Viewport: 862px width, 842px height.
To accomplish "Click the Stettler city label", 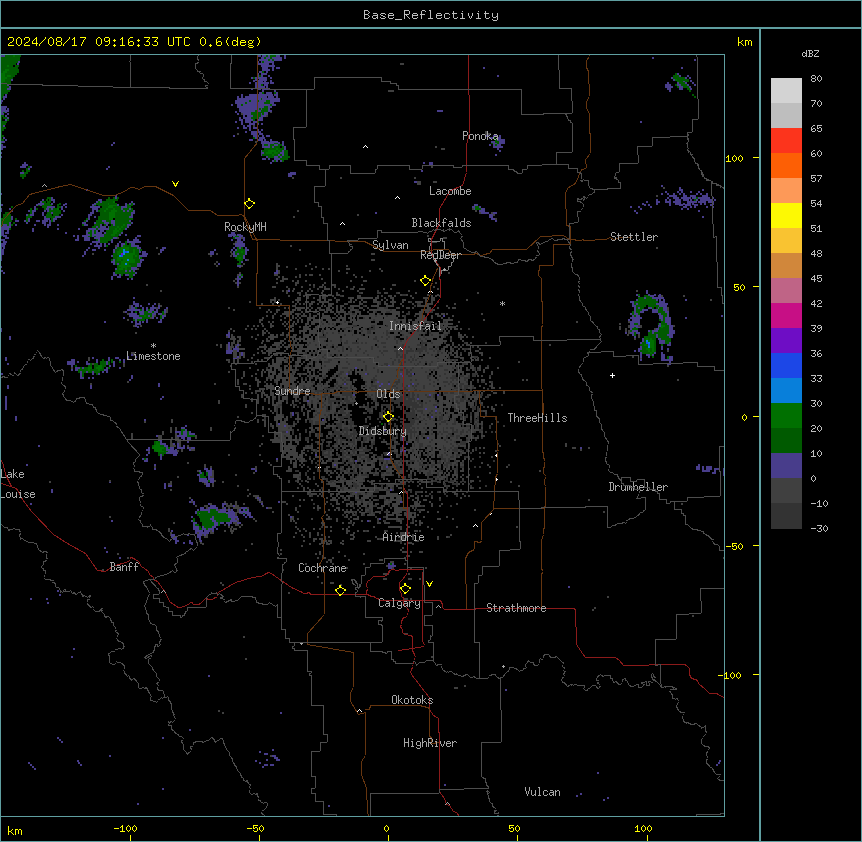I will click(x=634, y=237).
